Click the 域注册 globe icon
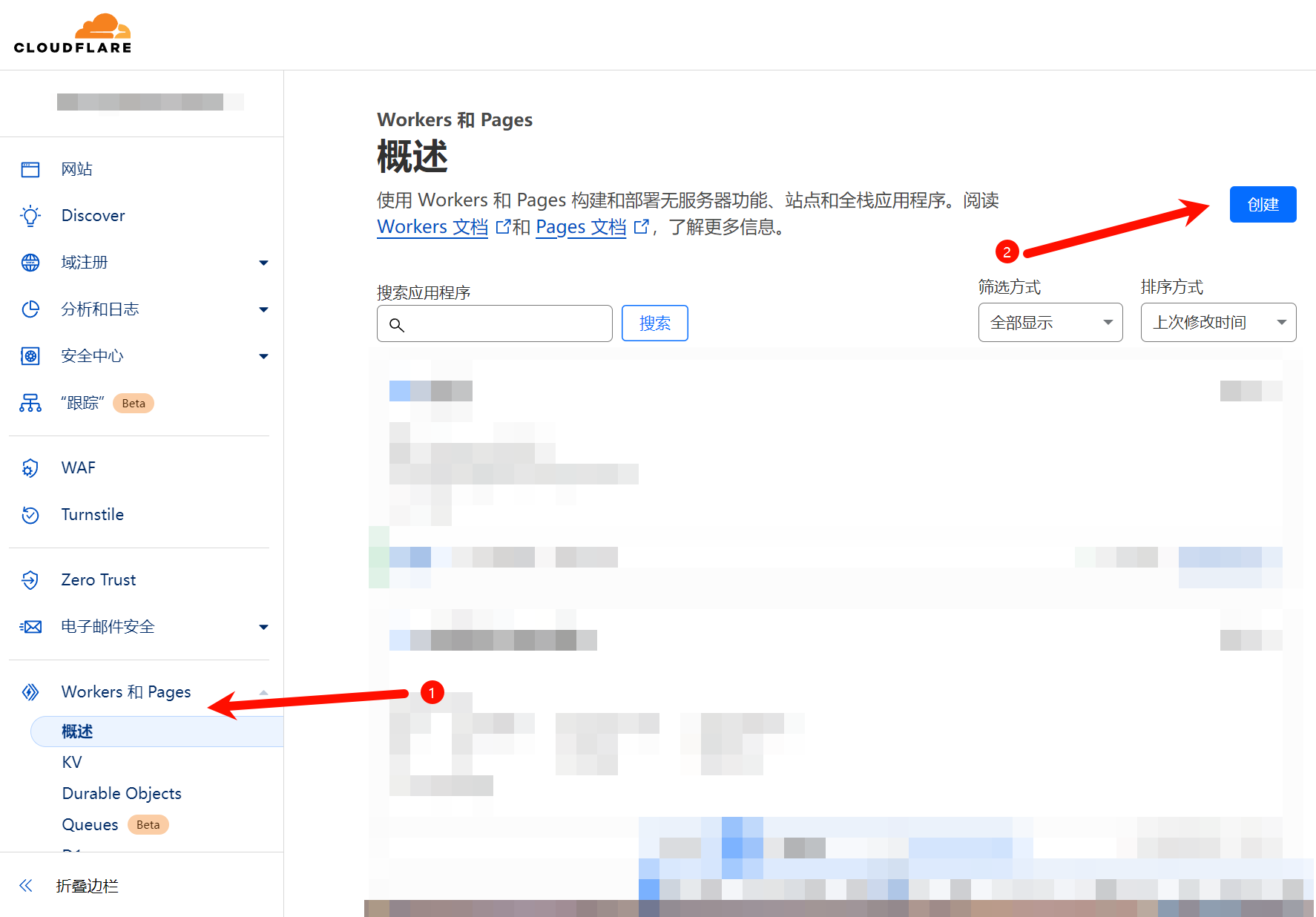Image resolution: width=1316 pixels, height=917 pixels. [x=30, y=263]
